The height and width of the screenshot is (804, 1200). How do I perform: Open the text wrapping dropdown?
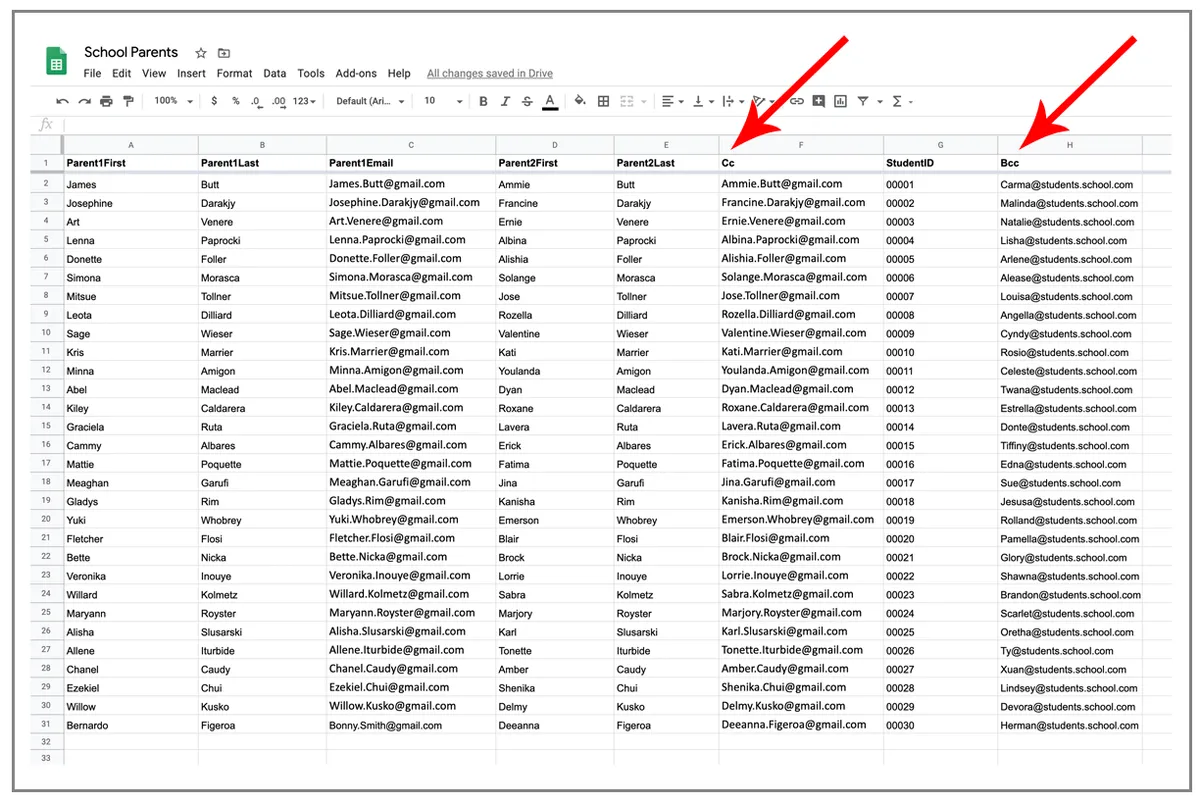(733, 101)
